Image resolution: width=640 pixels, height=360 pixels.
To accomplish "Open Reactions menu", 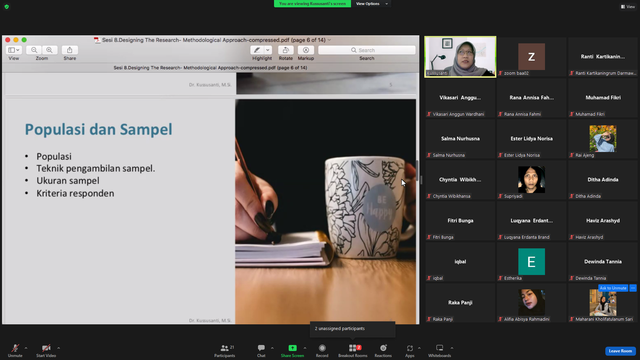I will tap(383, 350).
